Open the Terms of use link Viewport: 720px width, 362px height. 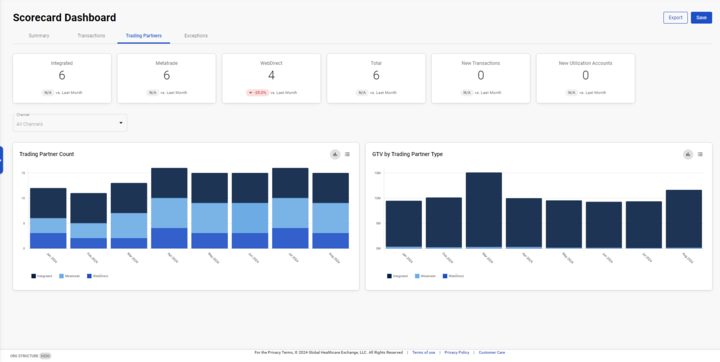coord(423,352)
